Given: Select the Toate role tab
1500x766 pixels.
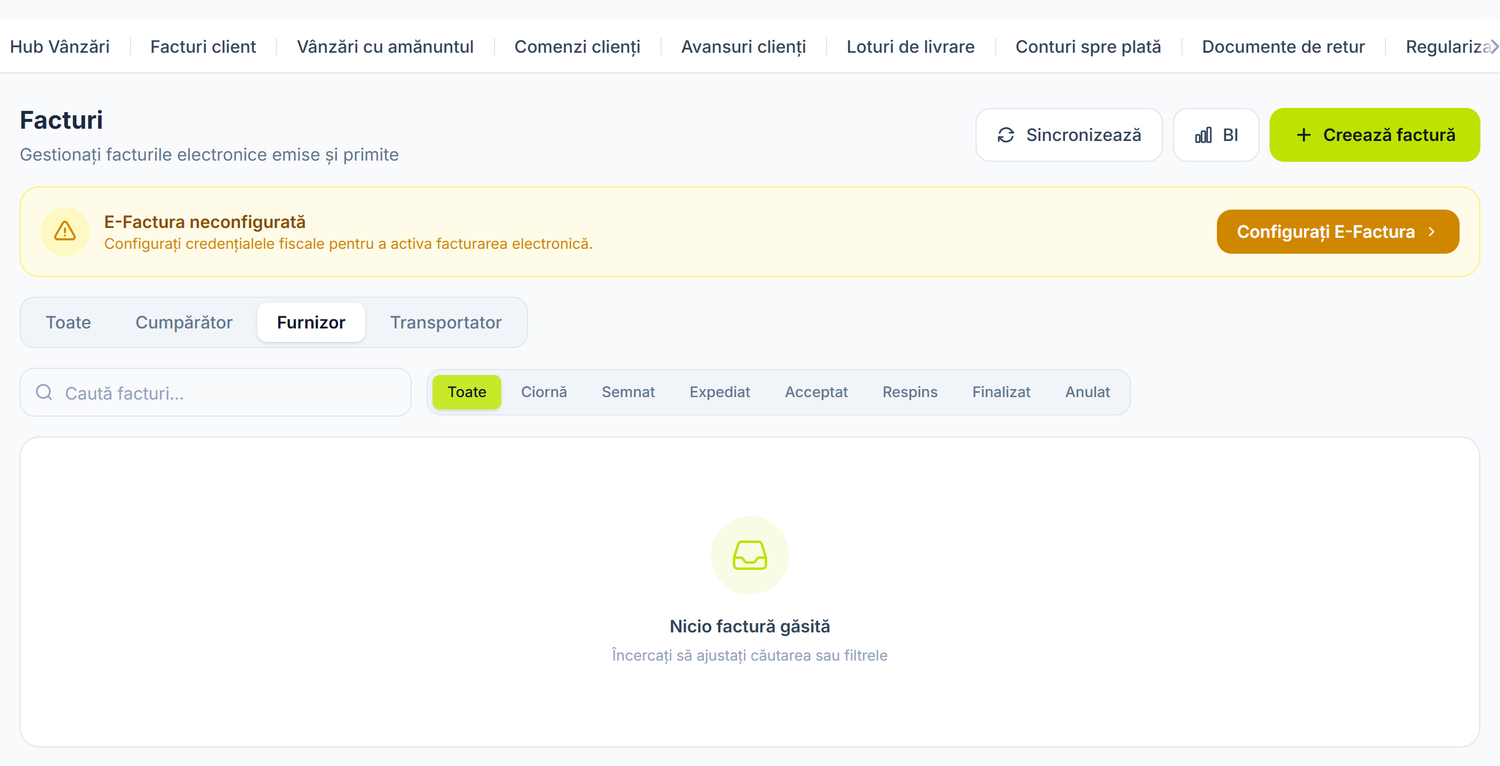Looking at the screenshot, I should pyautogui.click(x=68, y=322).
